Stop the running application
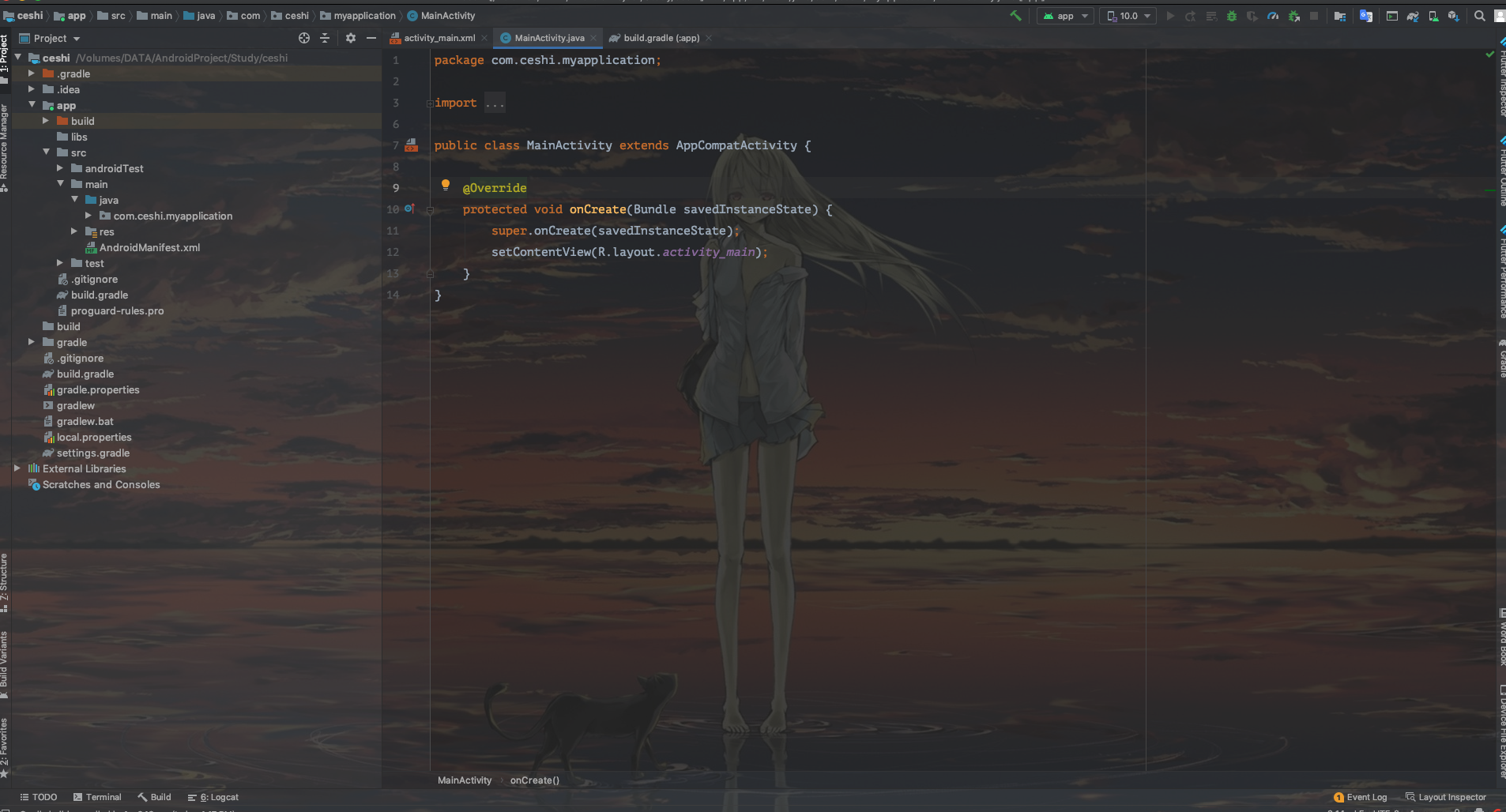1506x812 pixels. pyautogui.click(x=1313, y=15)
